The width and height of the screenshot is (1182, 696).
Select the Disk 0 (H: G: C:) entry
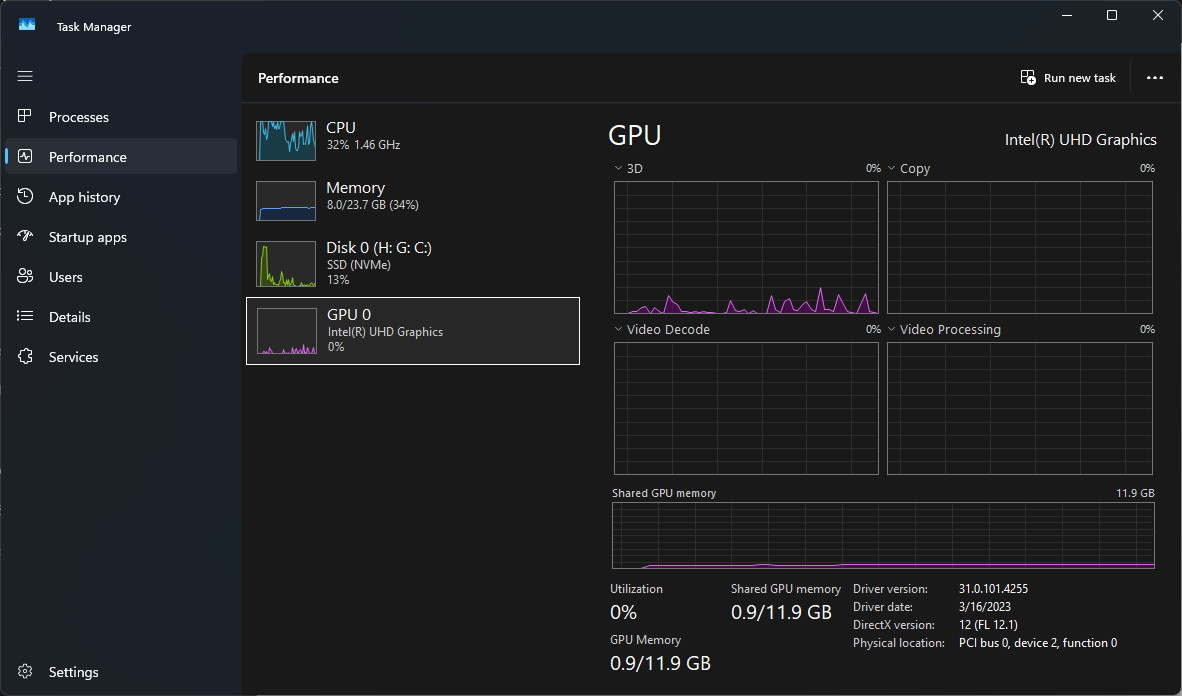(413, 263)
